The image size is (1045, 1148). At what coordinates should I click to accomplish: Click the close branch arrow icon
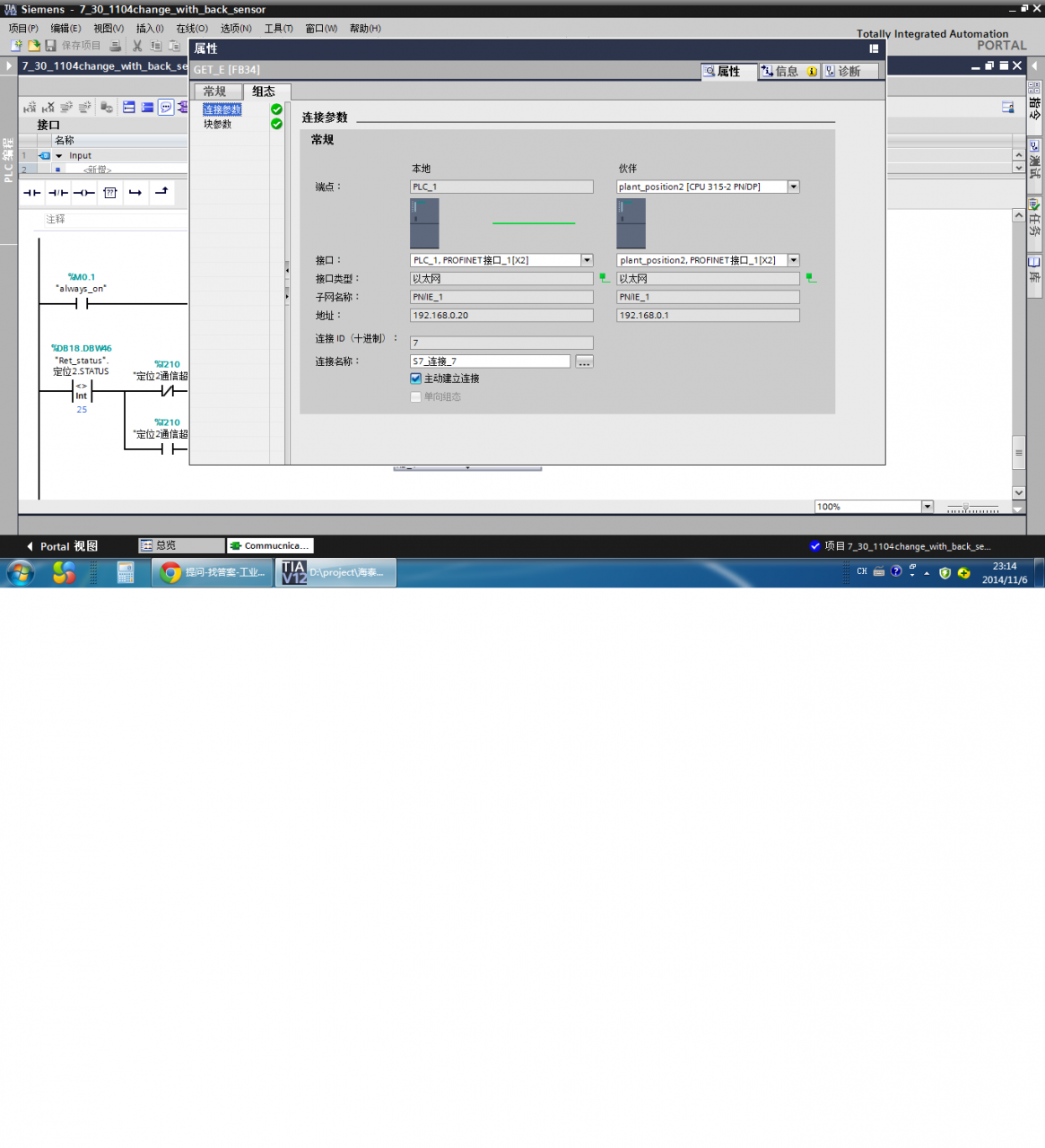click(x=161, y=192)
